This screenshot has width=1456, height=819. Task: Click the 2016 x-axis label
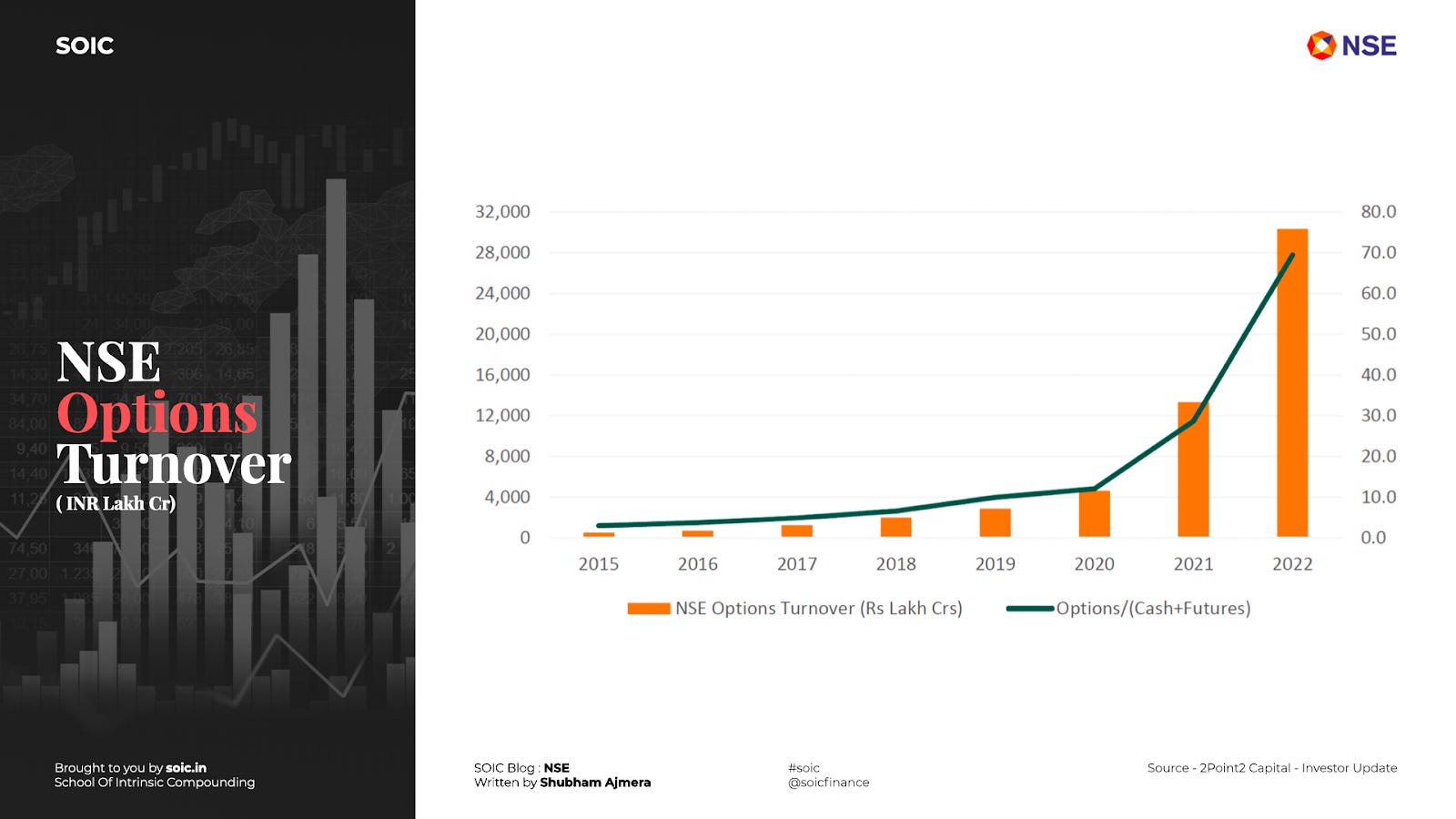[x=697, y=564]
